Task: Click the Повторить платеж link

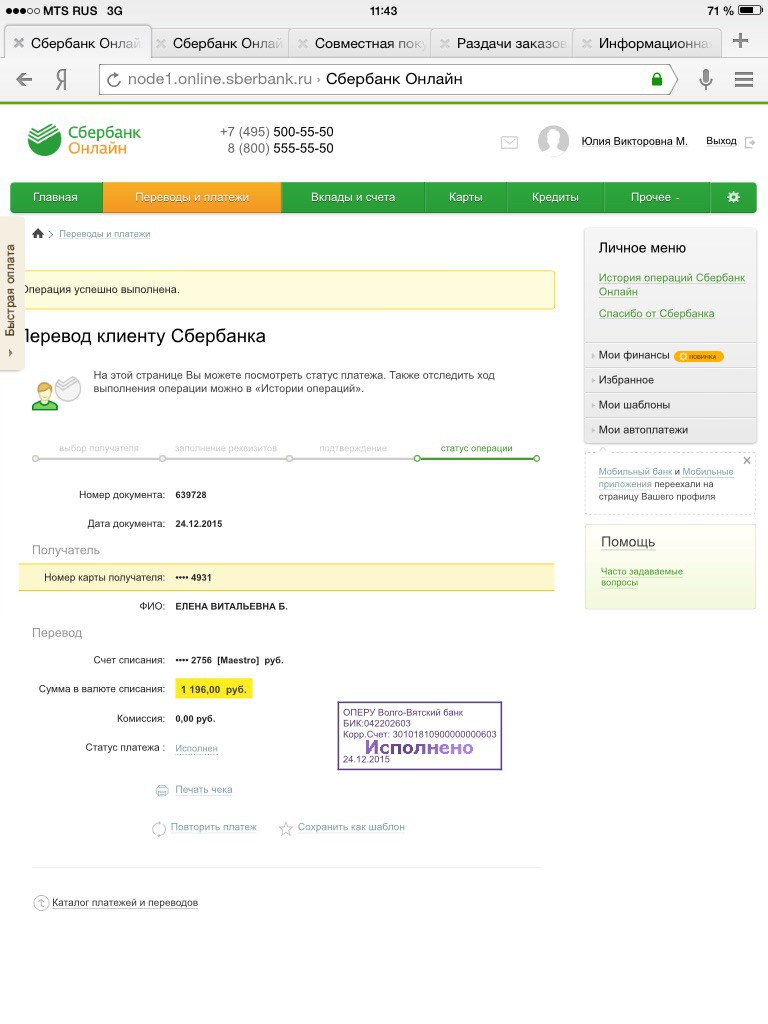Action: (214, 827)
